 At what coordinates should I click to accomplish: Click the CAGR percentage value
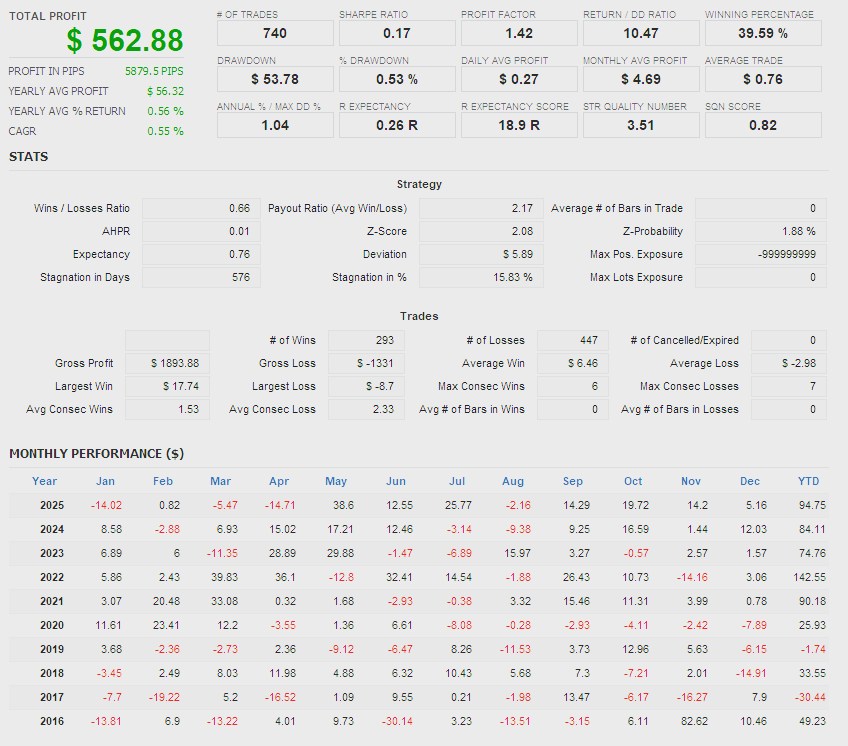pos(165,131)
